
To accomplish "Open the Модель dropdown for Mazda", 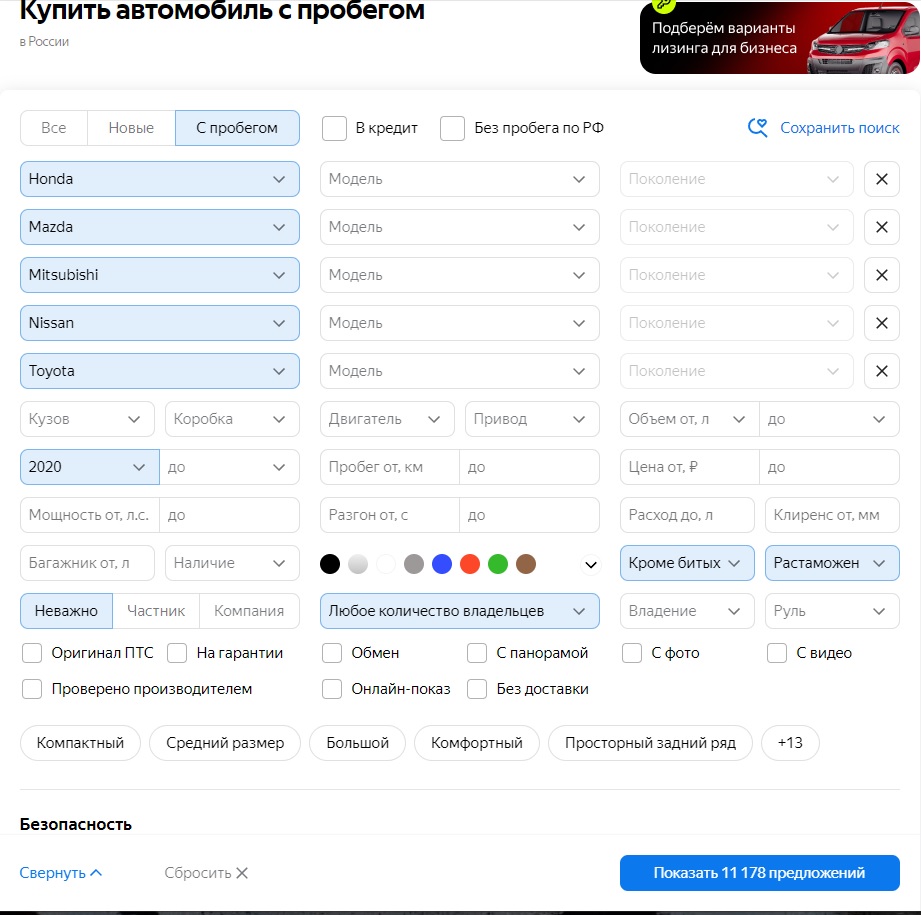I will tap(459, 227).
